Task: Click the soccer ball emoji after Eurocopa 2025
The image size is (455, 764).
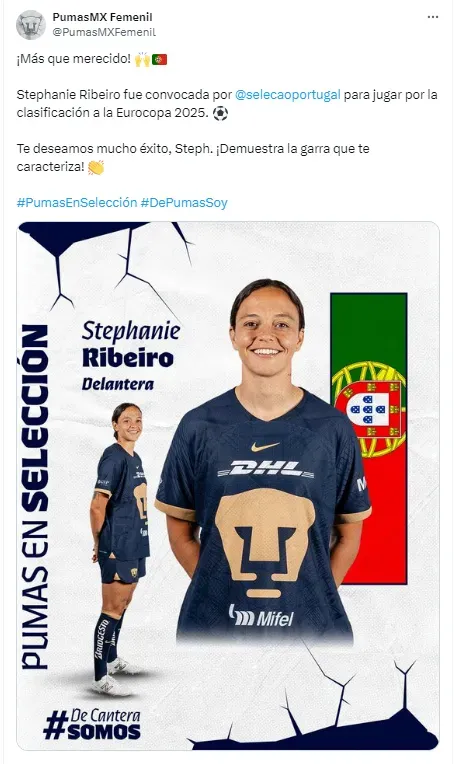Action: point(220,113)
